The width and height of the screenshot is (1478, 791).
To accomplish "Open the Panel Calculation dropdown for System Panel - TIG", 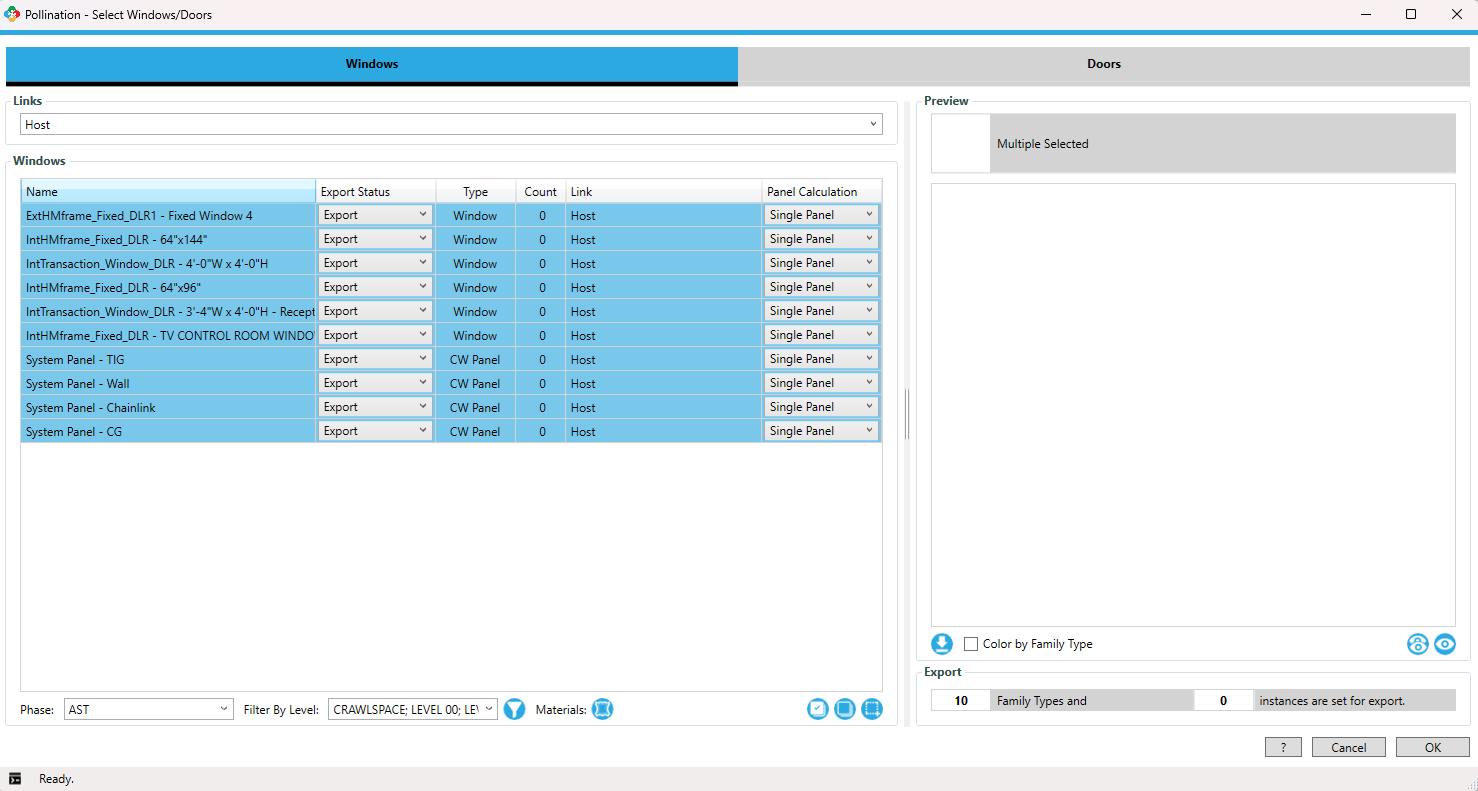I will (868, 358).
